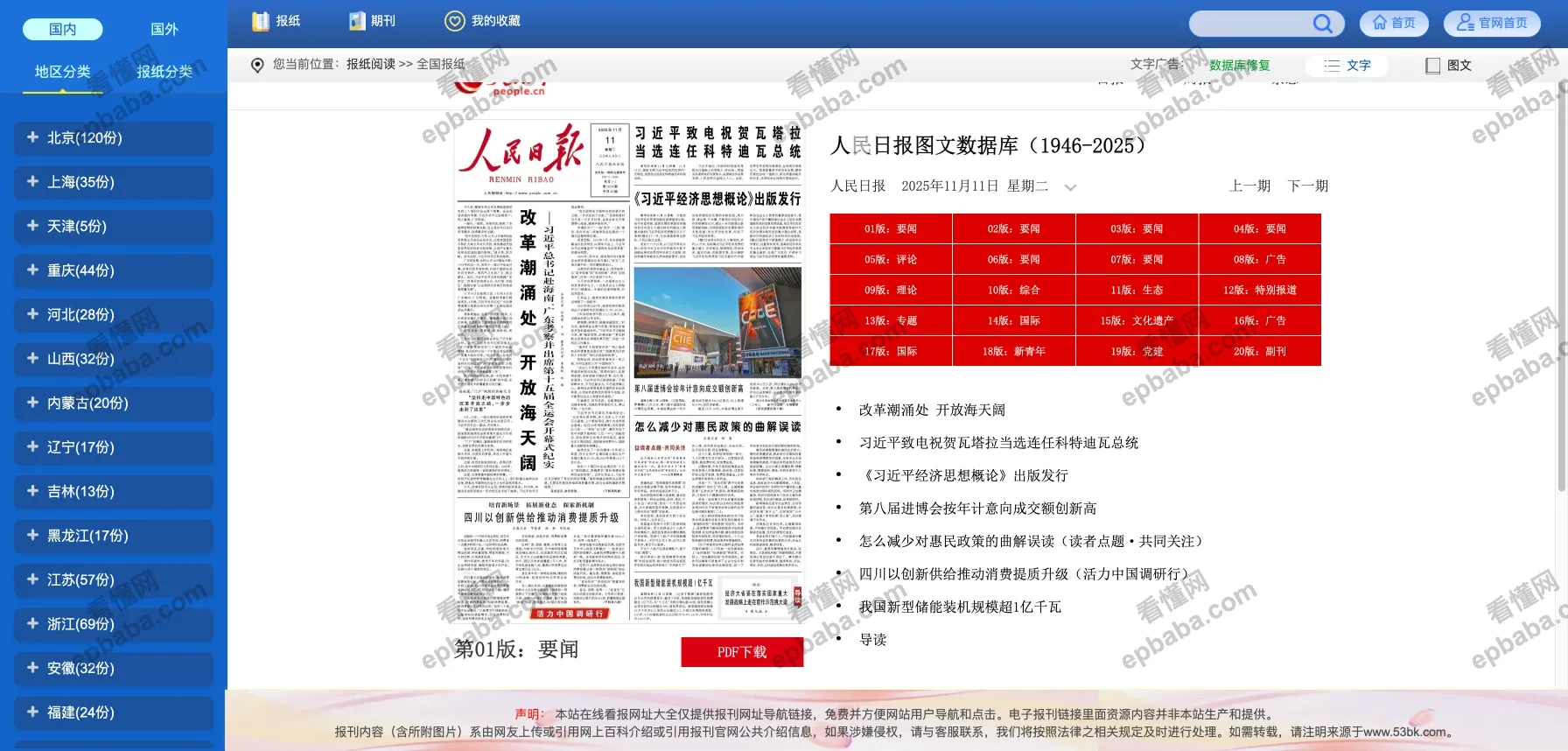
Task: Open page 05版：评论
Action: (891, 259)
